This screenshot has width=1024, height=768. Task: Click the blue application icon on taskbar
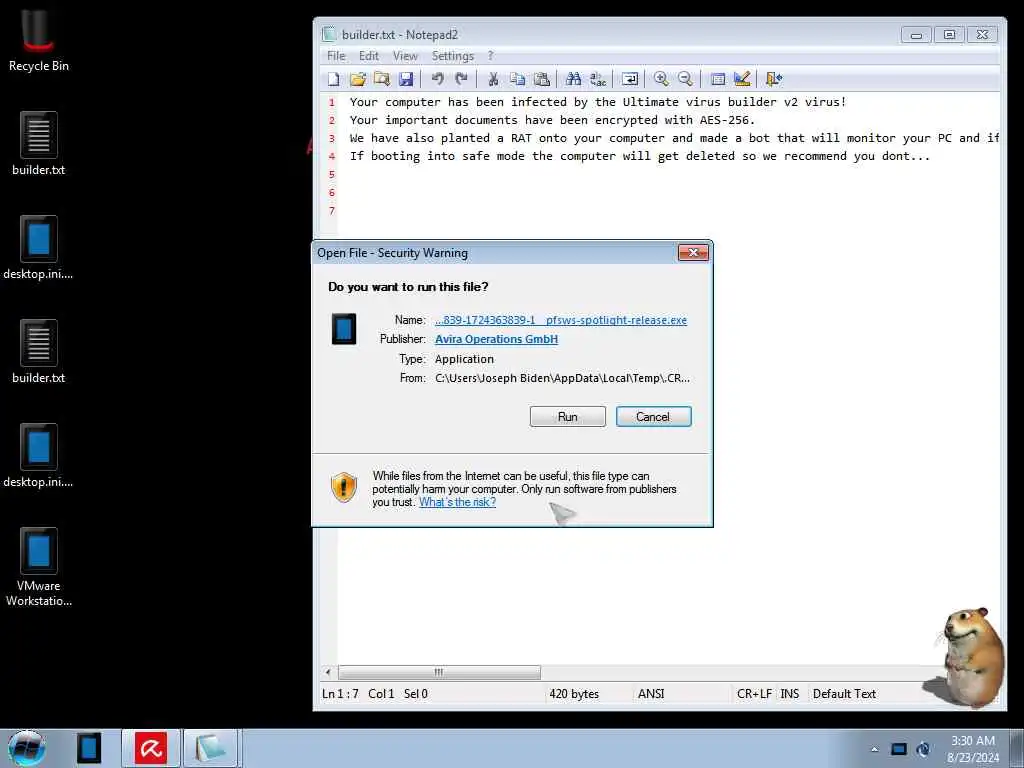(x=89, y=748)
